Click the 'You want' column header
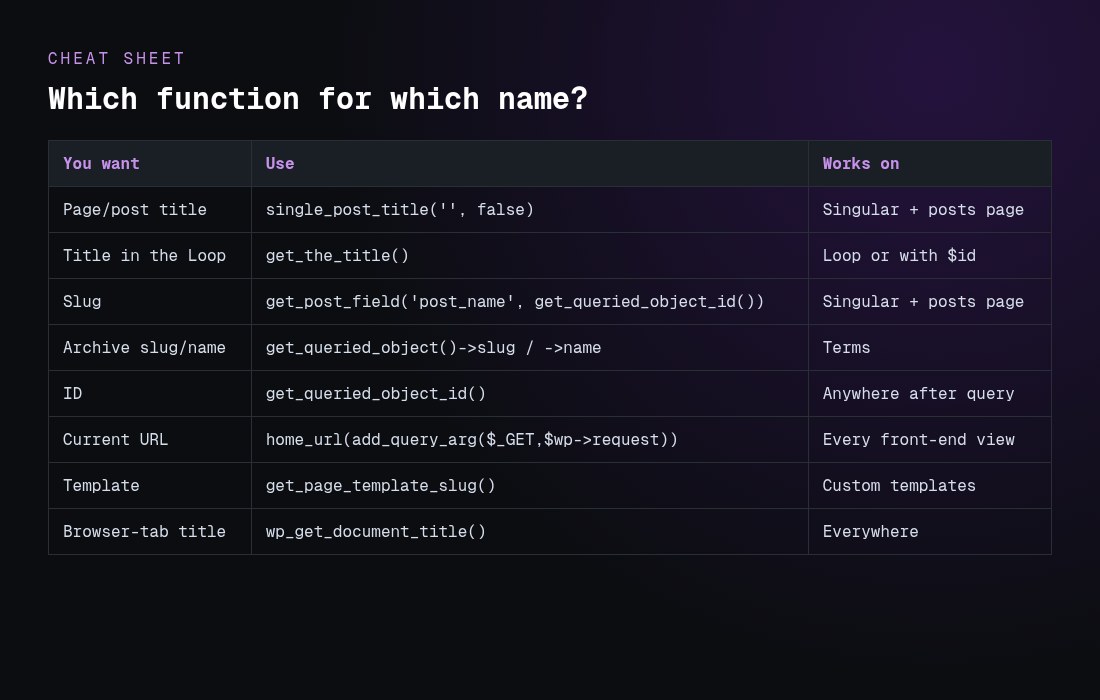This screenshot has height=700, width=1100. (149, 163)
